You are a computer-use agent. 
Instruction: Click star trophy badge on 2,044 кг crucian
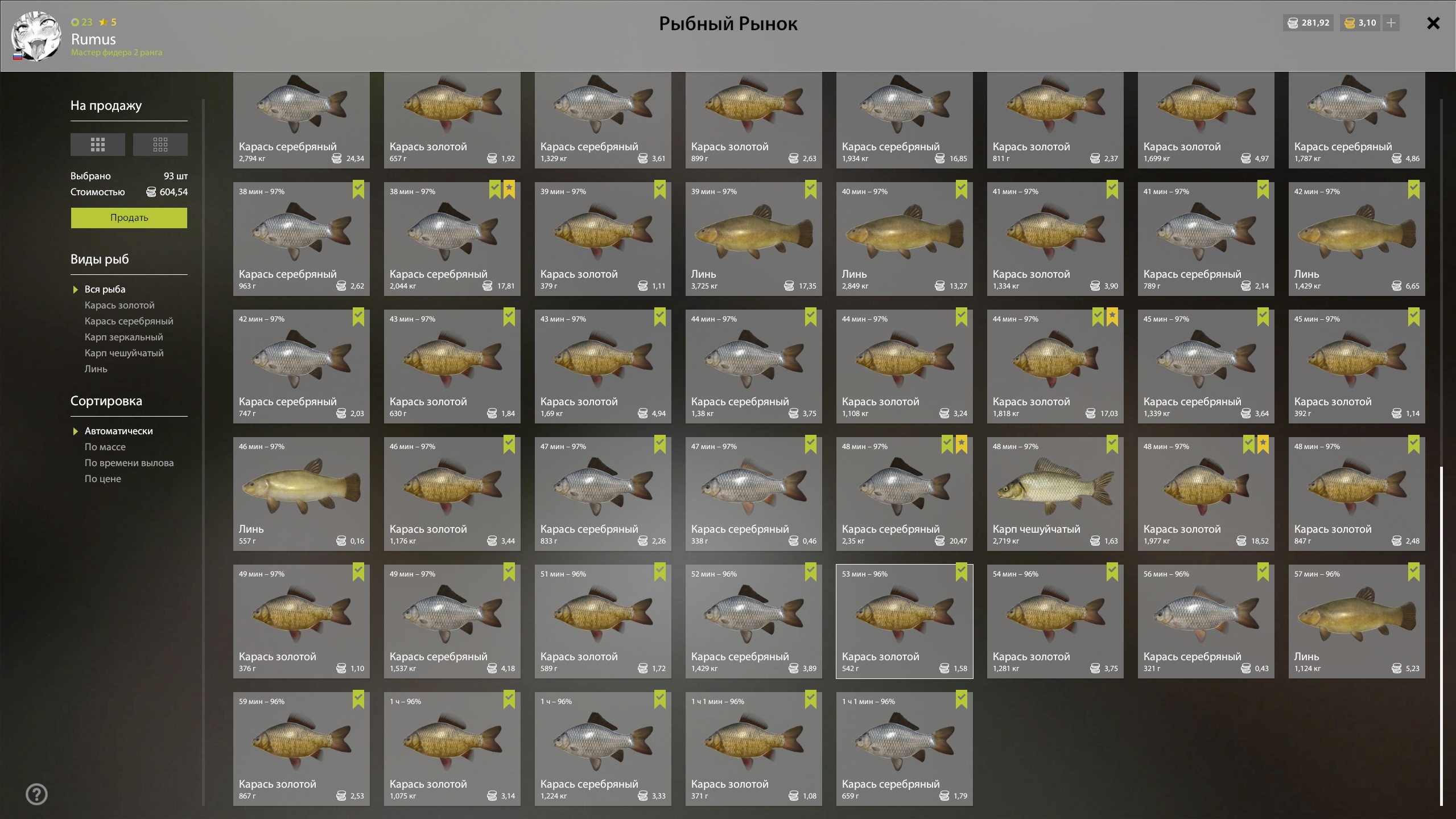click(x=509, y=189)
